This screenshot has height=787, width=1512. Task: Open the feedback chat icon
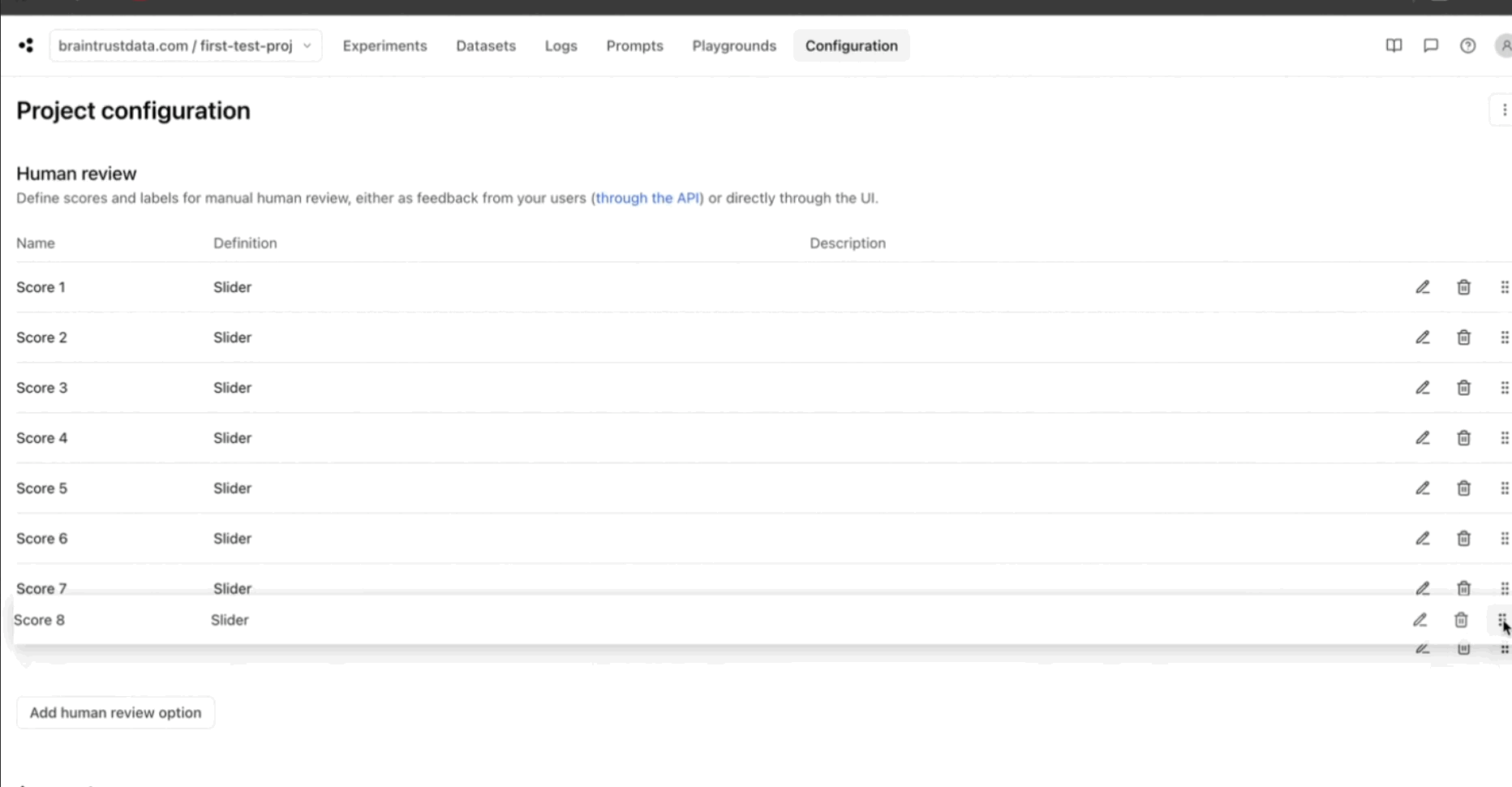1431,45
